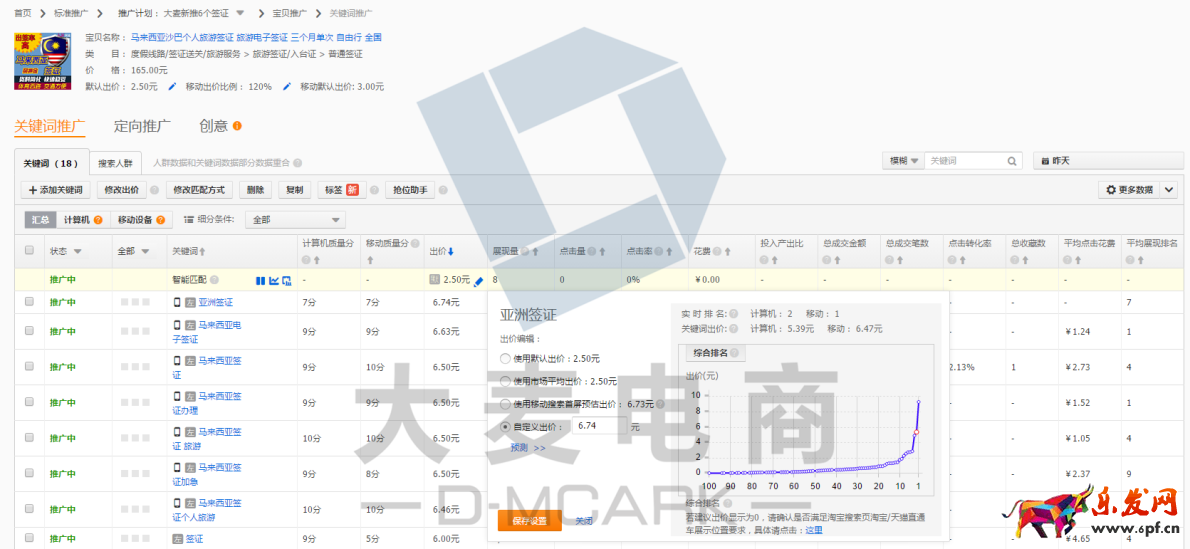Check the box for 亚洲签证 keyword row
This screenshot has width=1190, height=549.
pyautogui.click(x=29, y=302)
